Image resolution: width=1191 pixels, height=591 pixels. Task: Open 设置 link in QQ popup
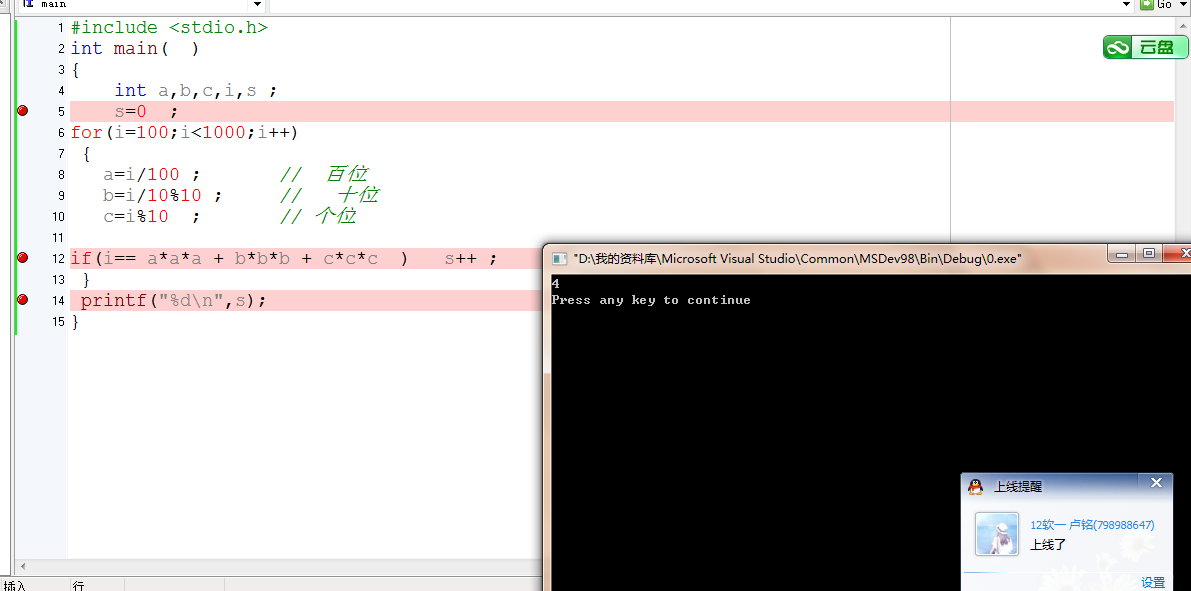pyautogui.click(x=1153, y=583)
